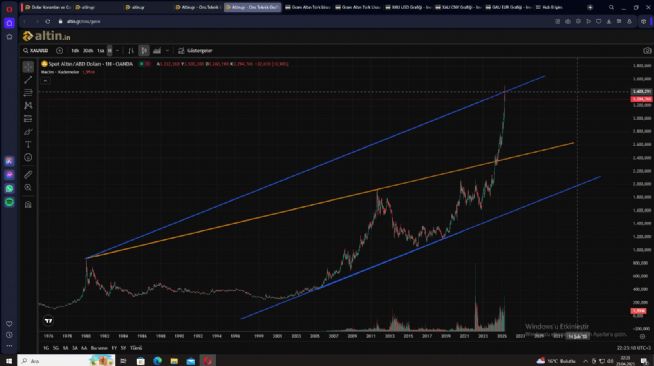
Task: Click the XAUUSD symbol search field
Action: [36, 50]
